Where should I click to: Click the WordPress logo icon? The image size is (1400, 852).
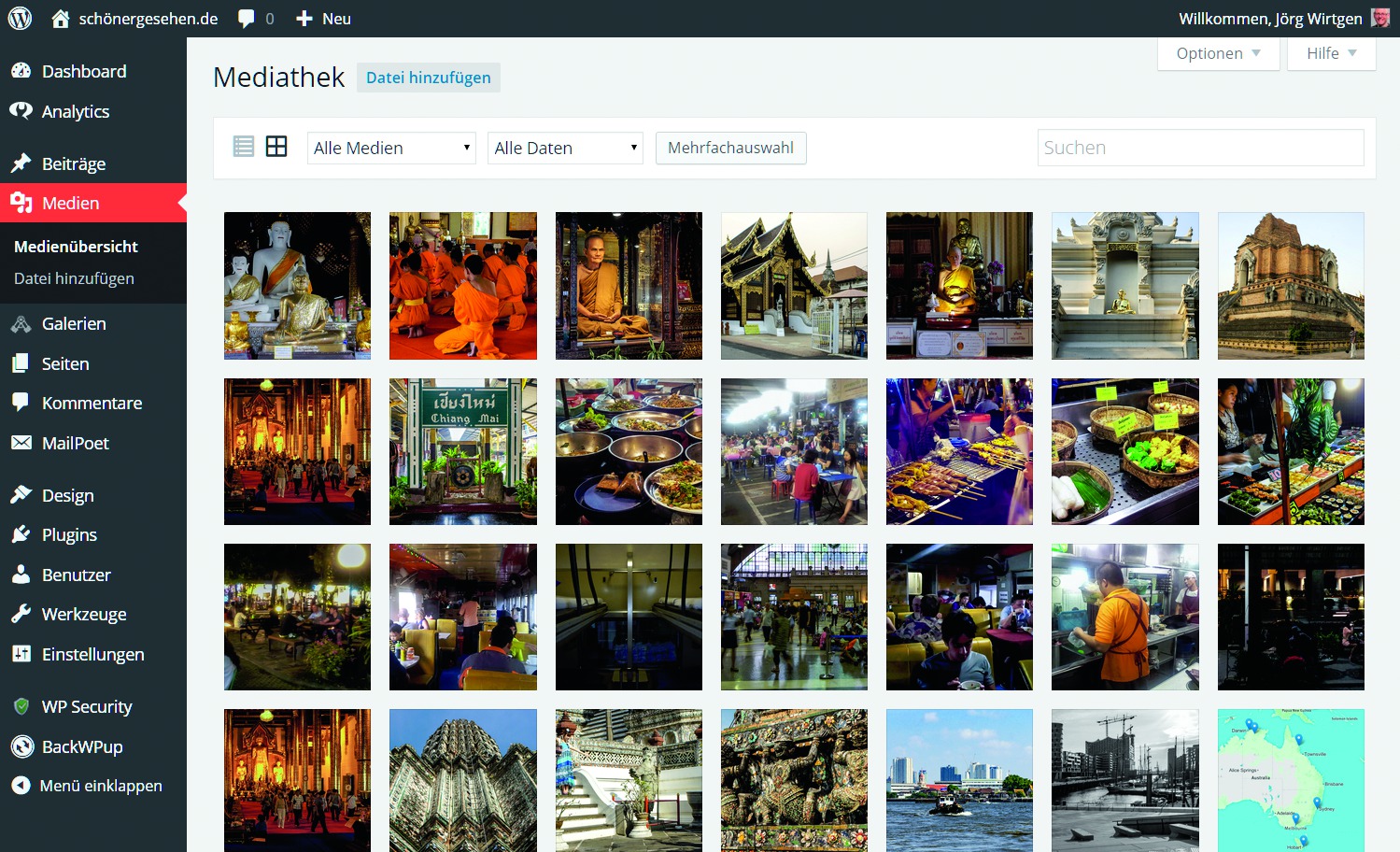[20, 19]
